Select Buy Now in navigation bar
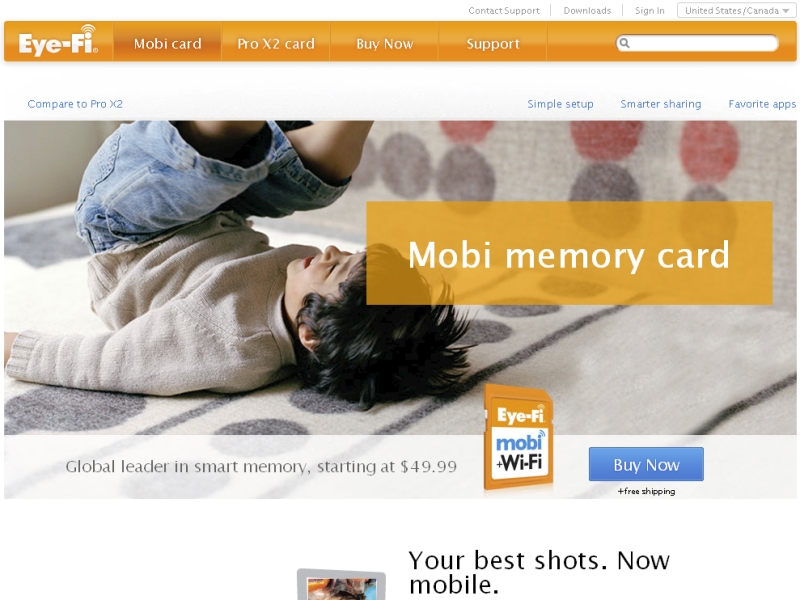 [384, 44]
